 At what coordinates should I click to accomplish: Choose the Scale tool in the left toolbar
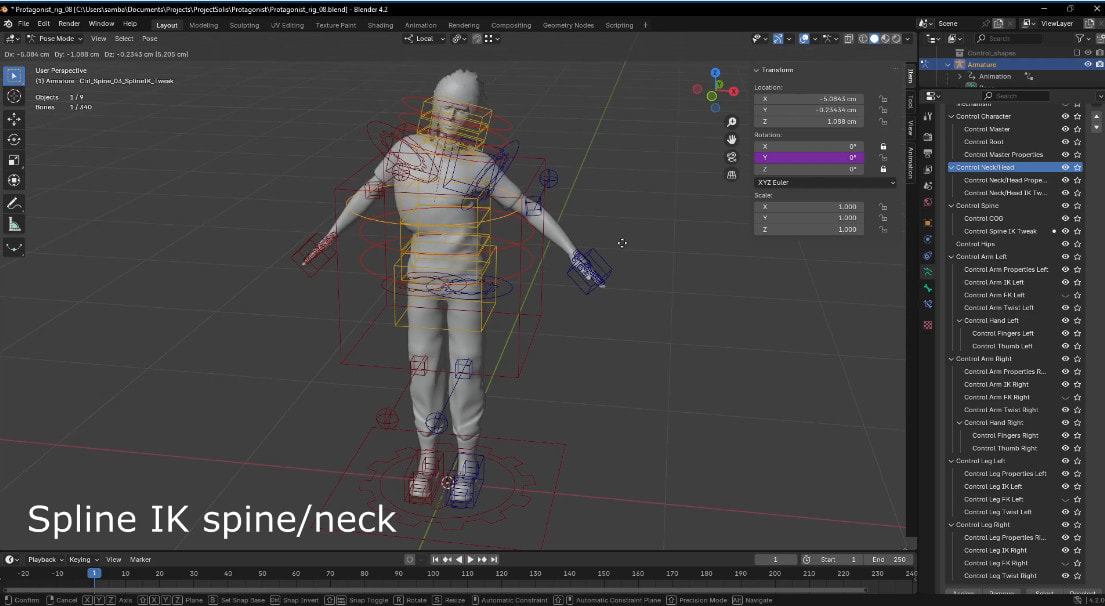point(14,160)
